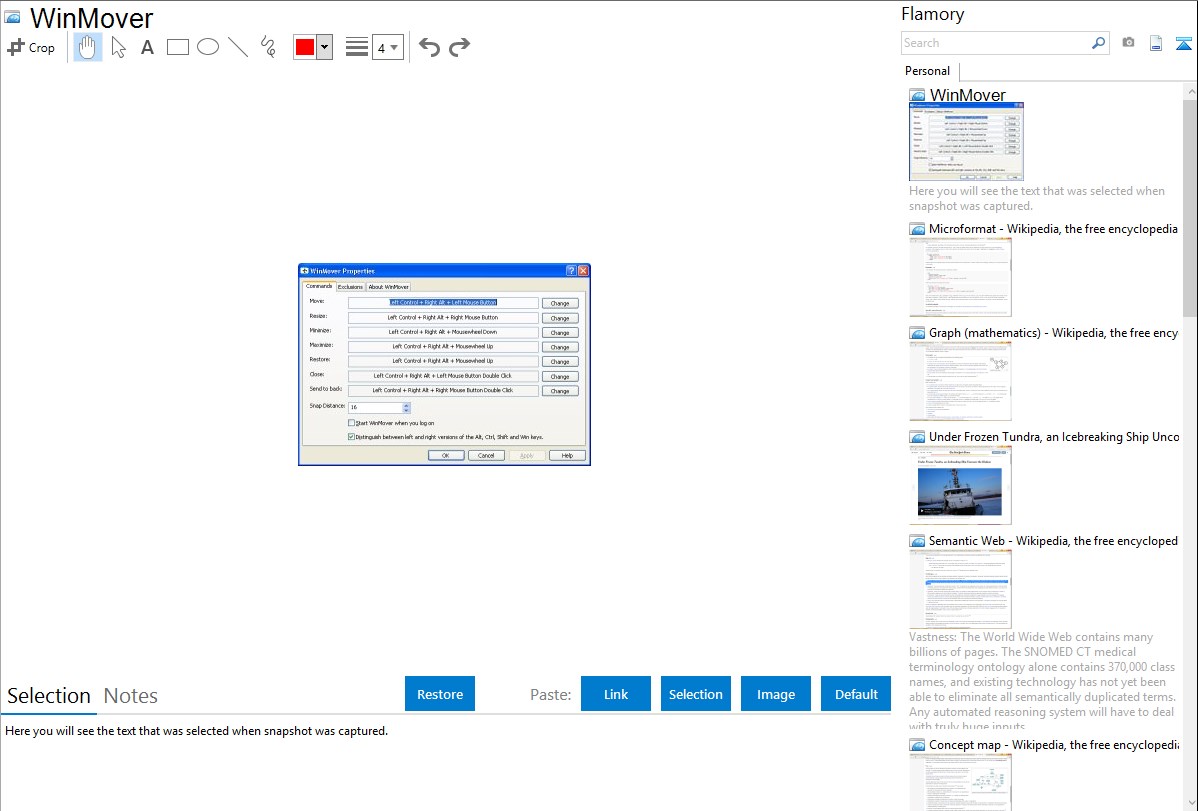Click the icon beside Microformat entry

point(917,229)
